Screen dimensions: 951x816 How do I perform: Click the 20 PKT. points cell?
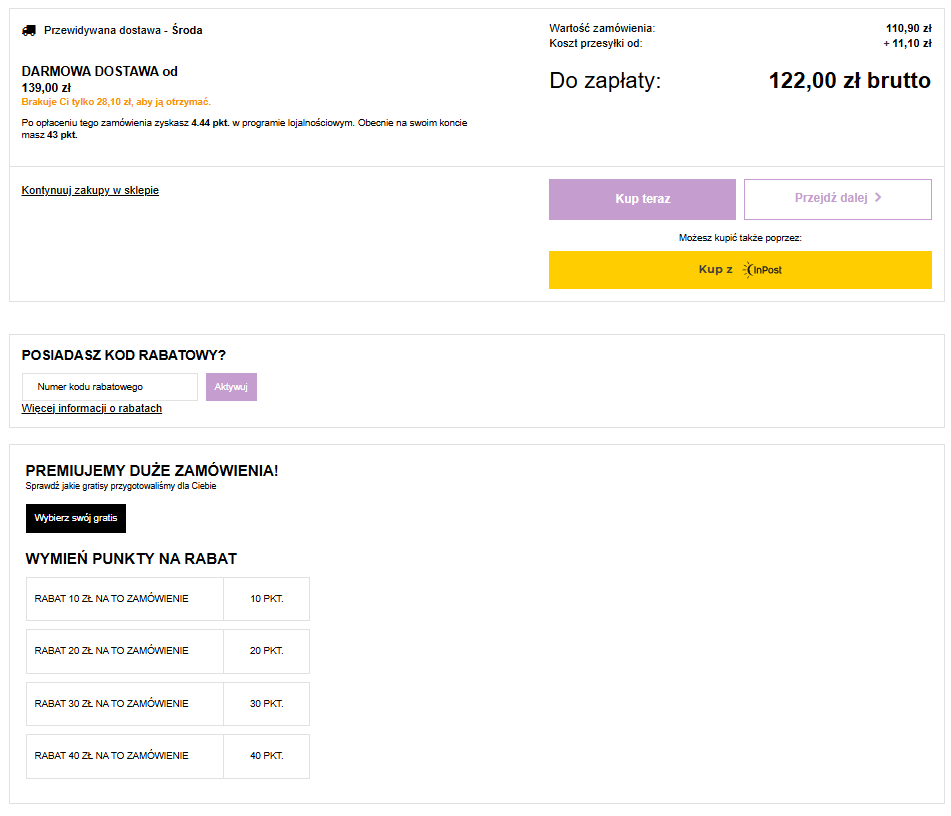coord(267,651)
